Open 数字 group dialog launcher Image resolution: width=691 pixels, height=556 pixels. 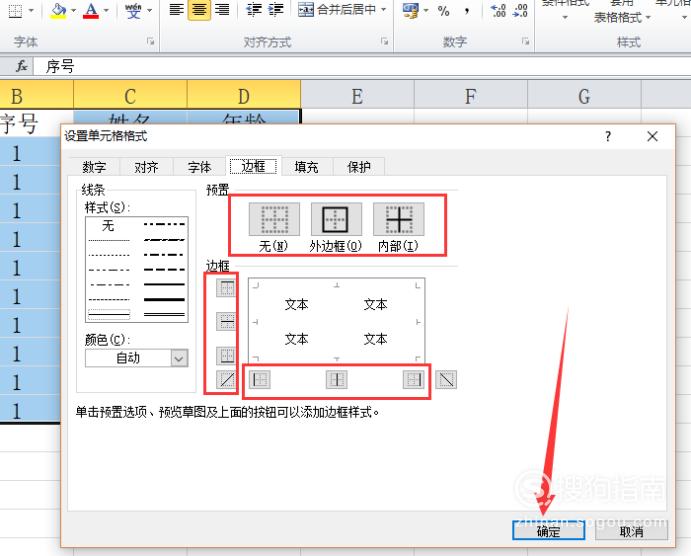[x=525, y=41]
